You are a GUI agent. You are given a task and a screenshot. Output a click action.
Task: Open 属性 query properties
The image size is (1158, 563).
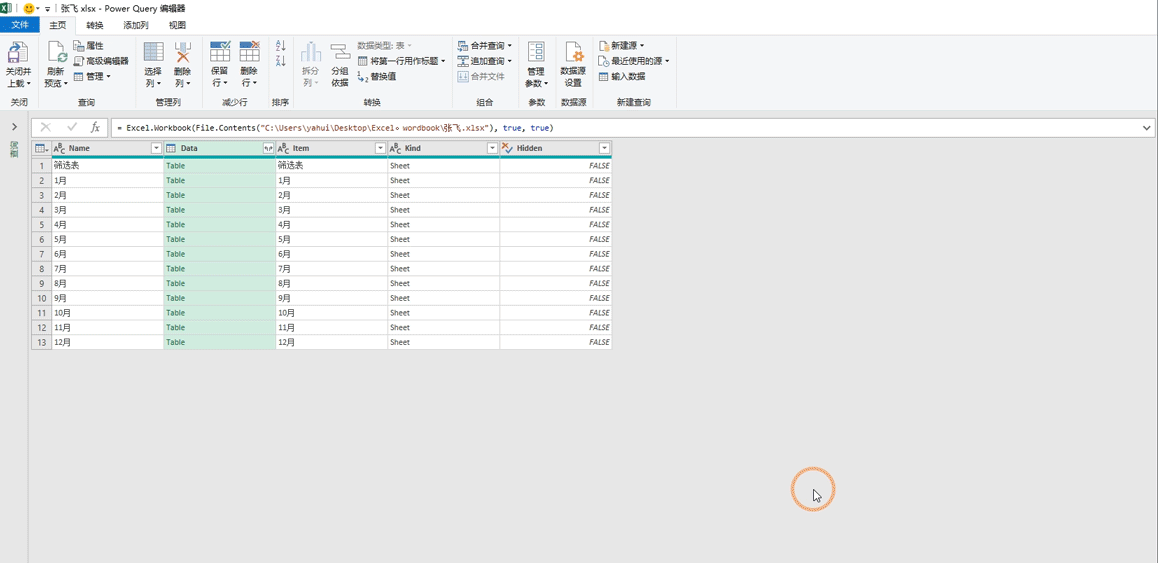(x=89, y=46)
